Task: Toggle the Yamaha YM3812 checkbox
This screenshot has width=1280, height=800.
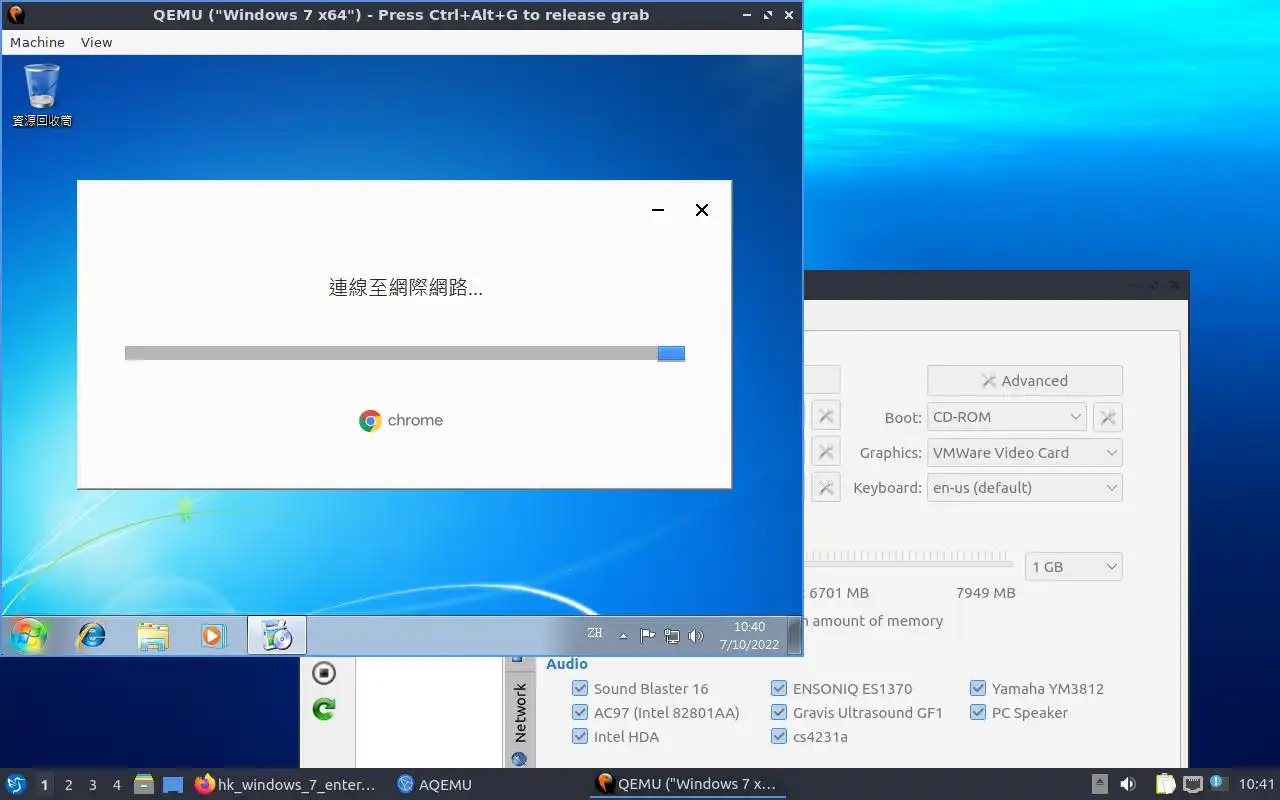Action: point(978,688)
